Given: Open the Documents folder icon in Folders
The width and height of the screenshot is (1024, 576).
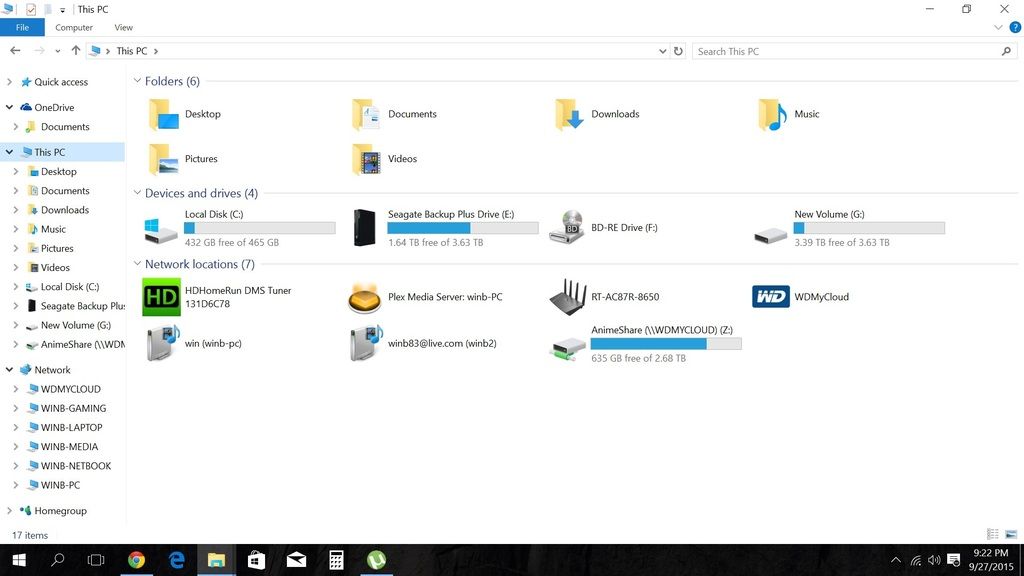Looking at the screenshot, I should coord(366,114).
